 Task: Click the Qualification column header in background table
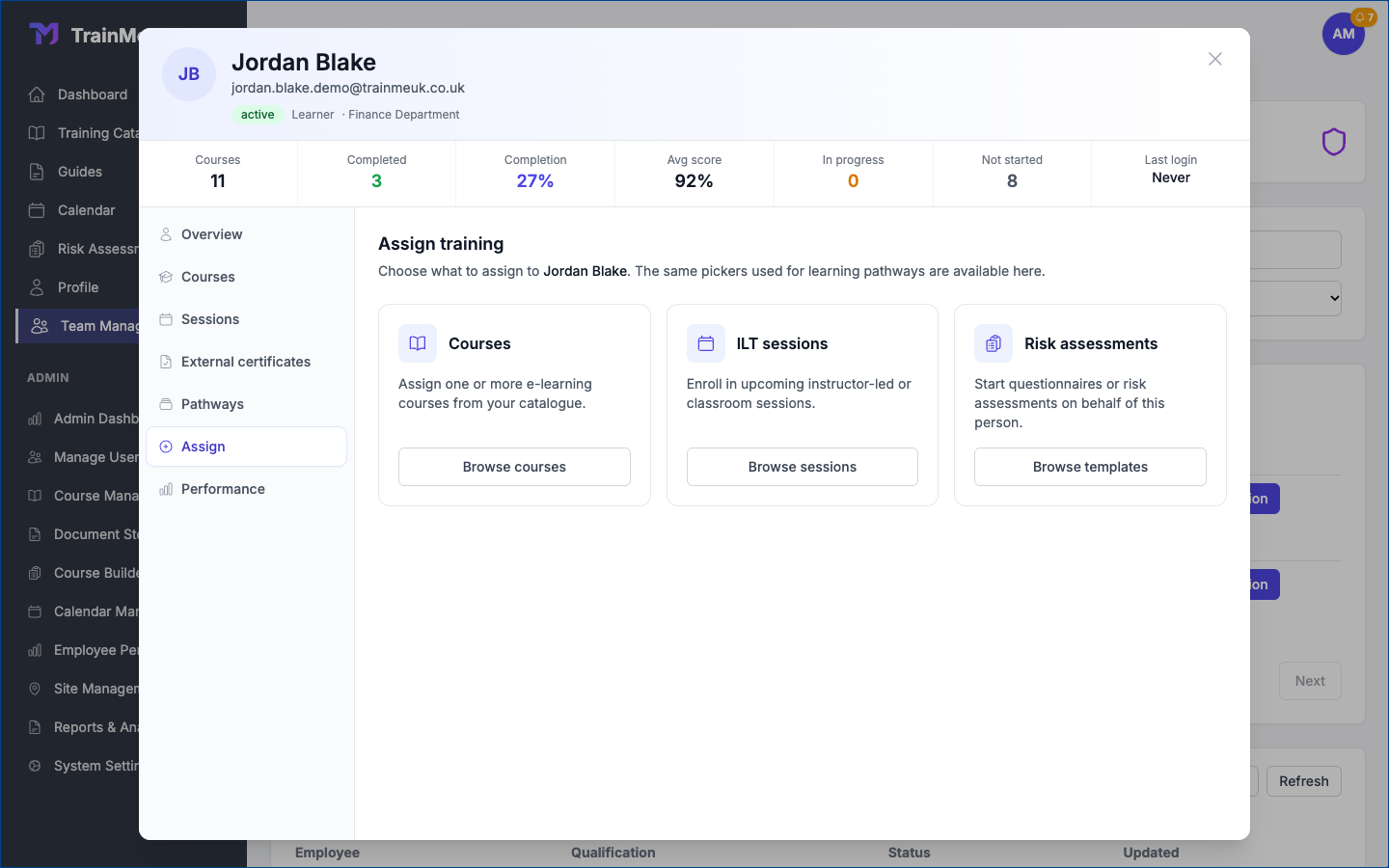click(x=613, y=853)
